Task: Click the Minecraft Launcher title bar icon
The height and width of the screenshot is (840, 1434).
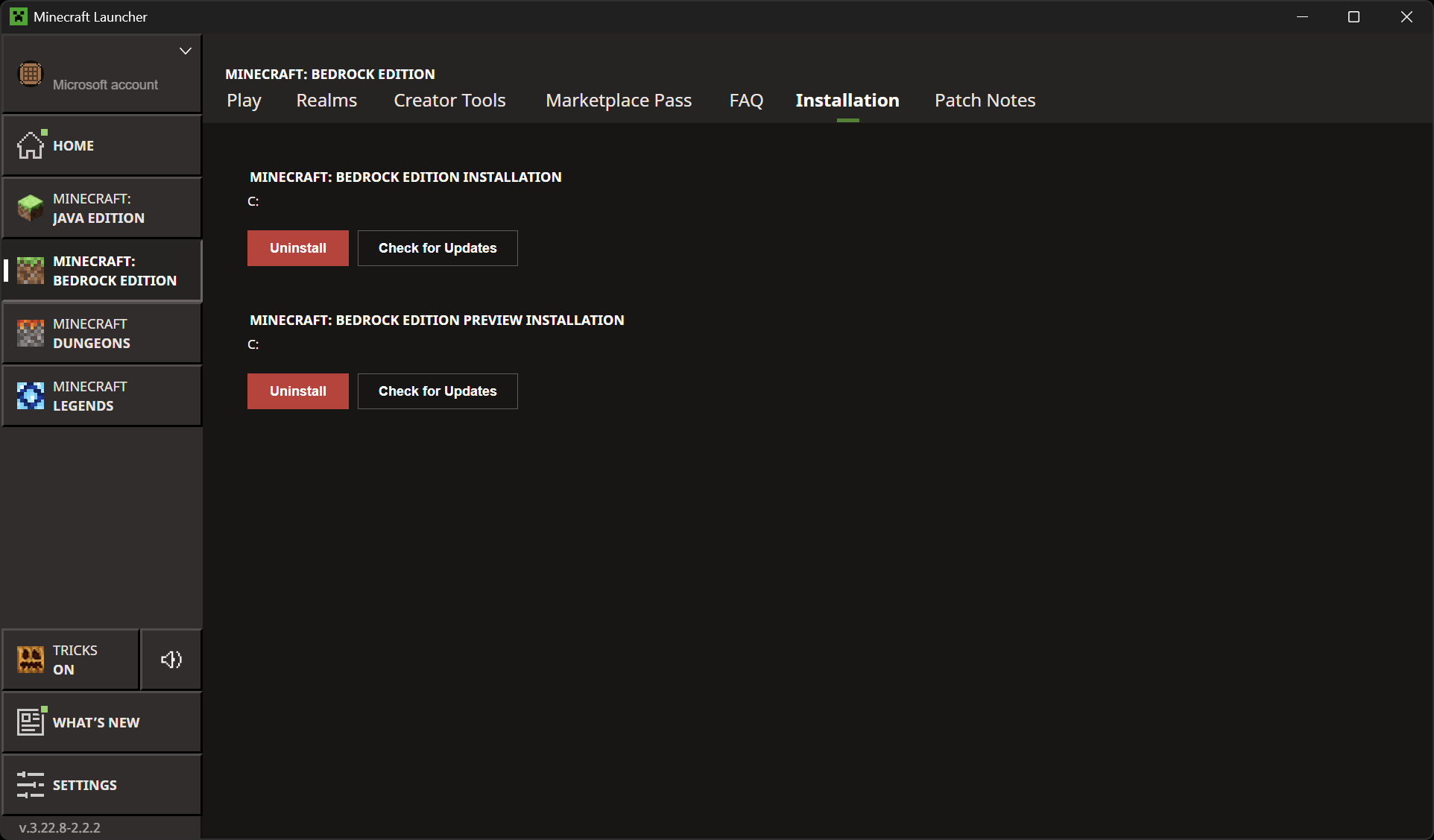Action: 17,16
